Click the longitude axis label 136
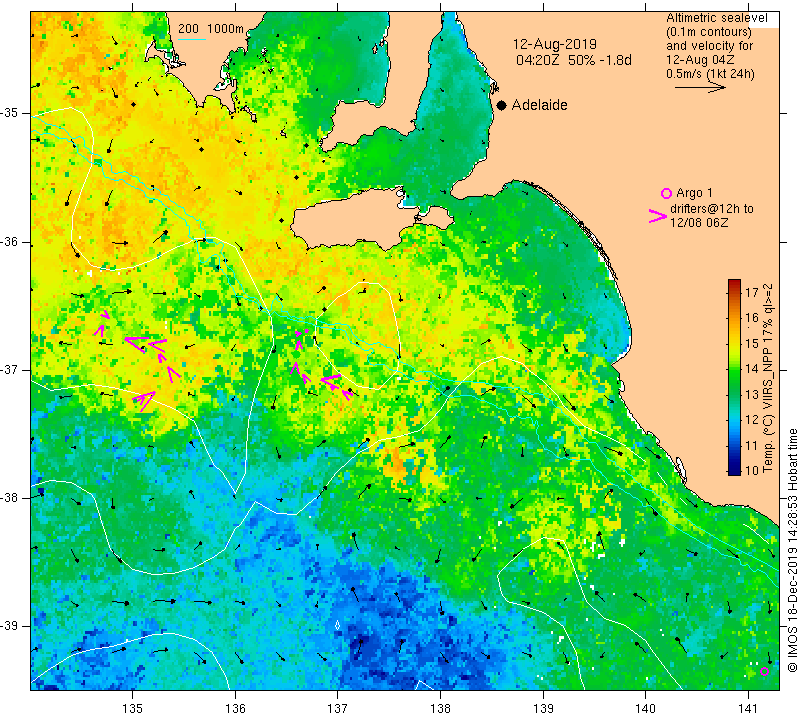Viewport: 800px width, 720px height. [x=235, y=708]
